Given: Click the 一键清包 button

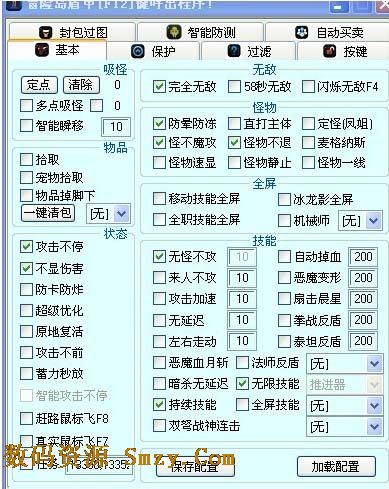Looking at the screenshot, I should (x=48, y=213).
